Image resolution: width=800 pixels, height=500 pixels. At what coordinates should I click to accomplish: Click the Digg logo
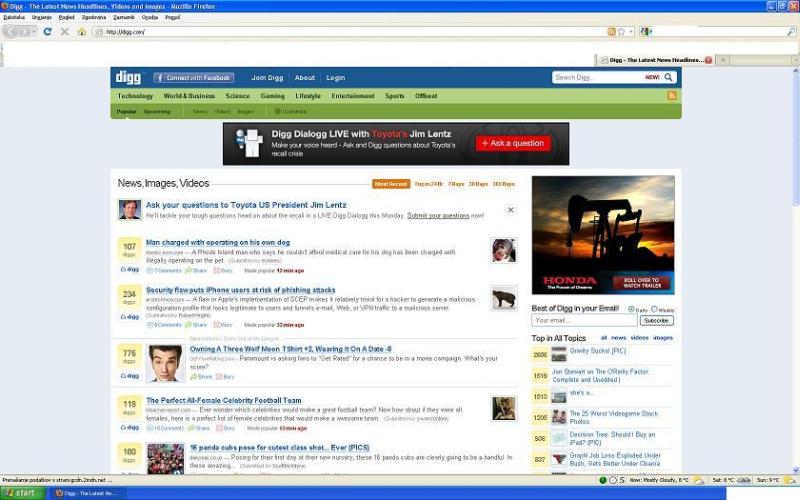point(129,77)
